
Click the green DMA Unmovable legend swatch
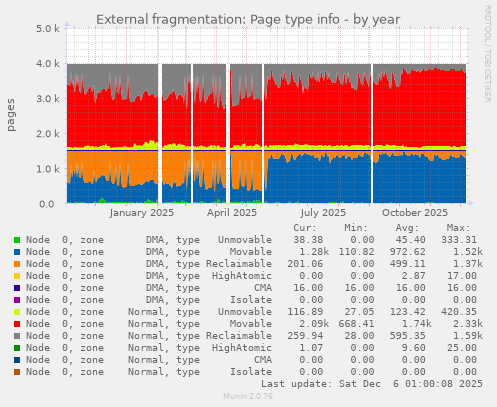(17, 240)
